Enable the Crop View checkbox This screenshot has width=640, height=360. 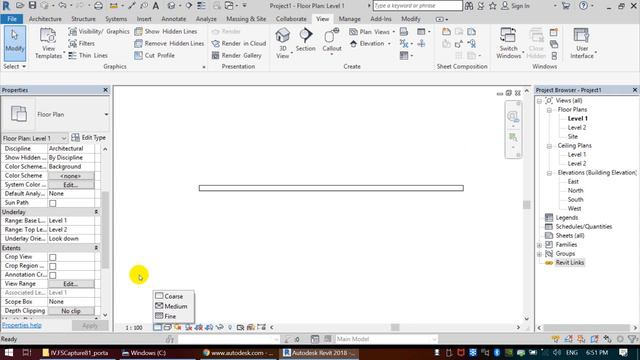tap(53, 257)
